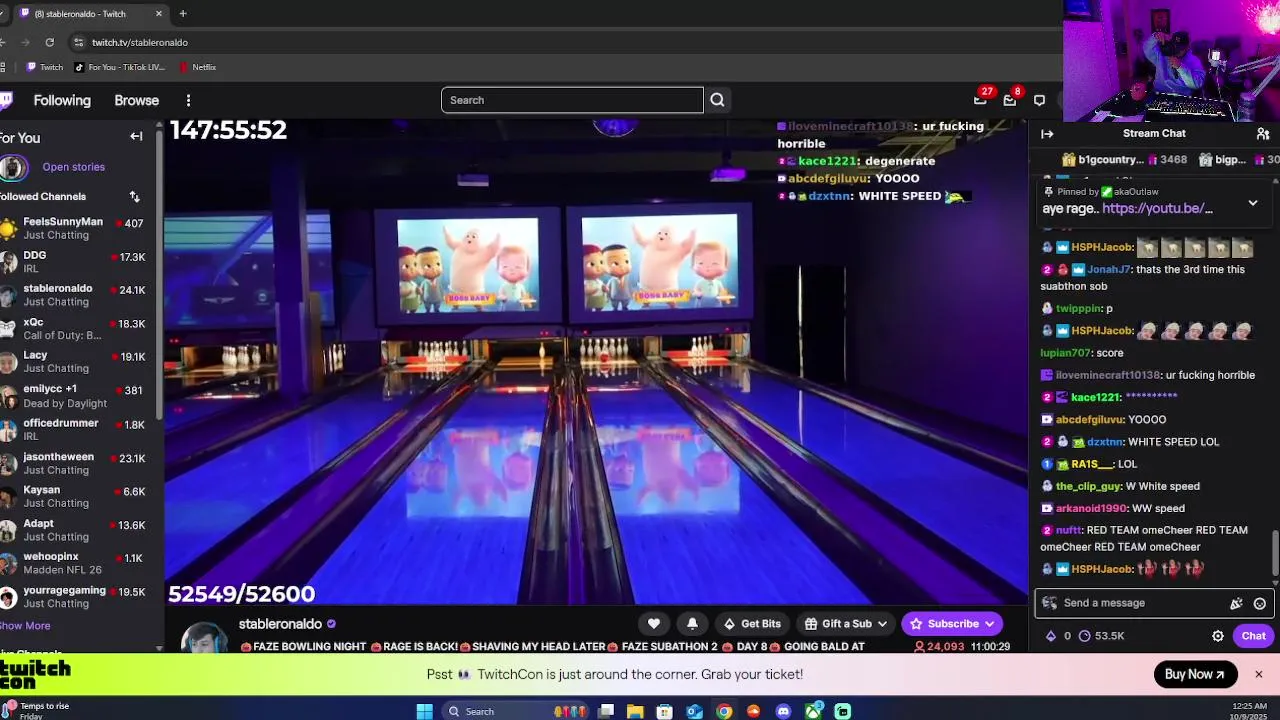Click the channel points 53.5K balance
The width and height of the screenshot is (1280, 720).
[1101, 636]
